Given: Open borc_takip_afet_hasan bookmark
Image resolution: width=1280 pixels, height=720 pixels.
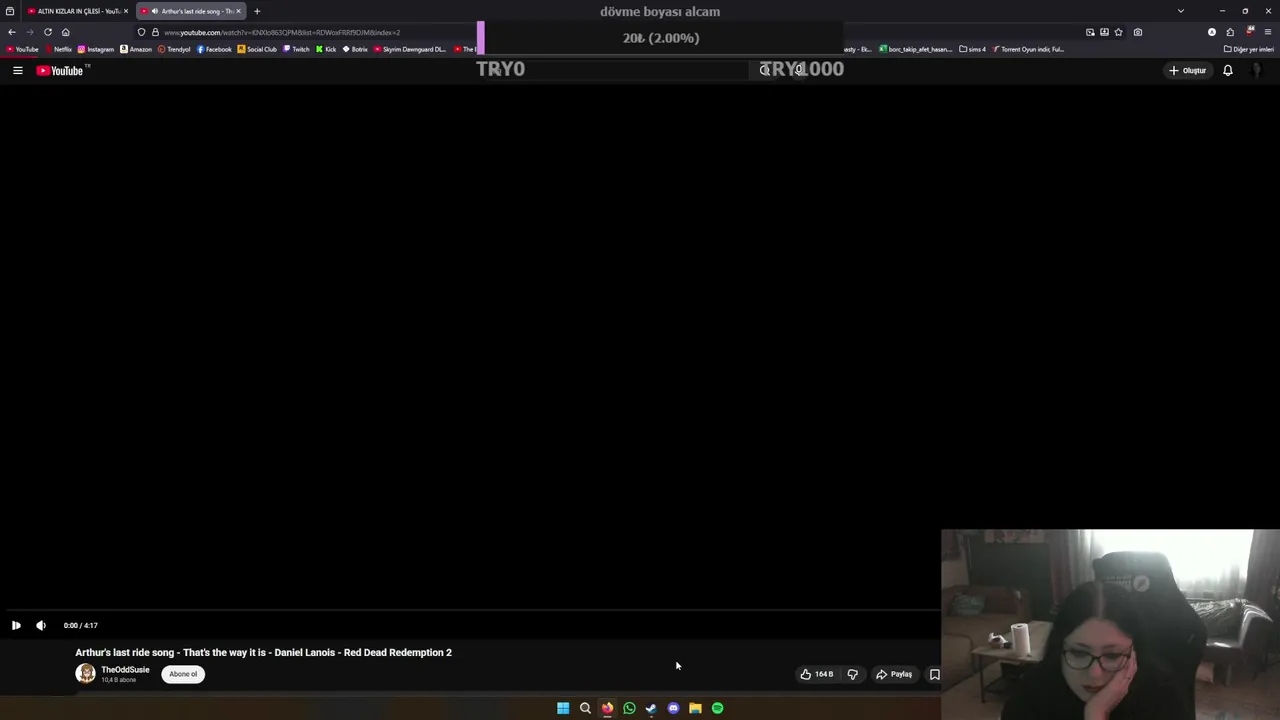Looking at the screenshot, I should (916, 49).
